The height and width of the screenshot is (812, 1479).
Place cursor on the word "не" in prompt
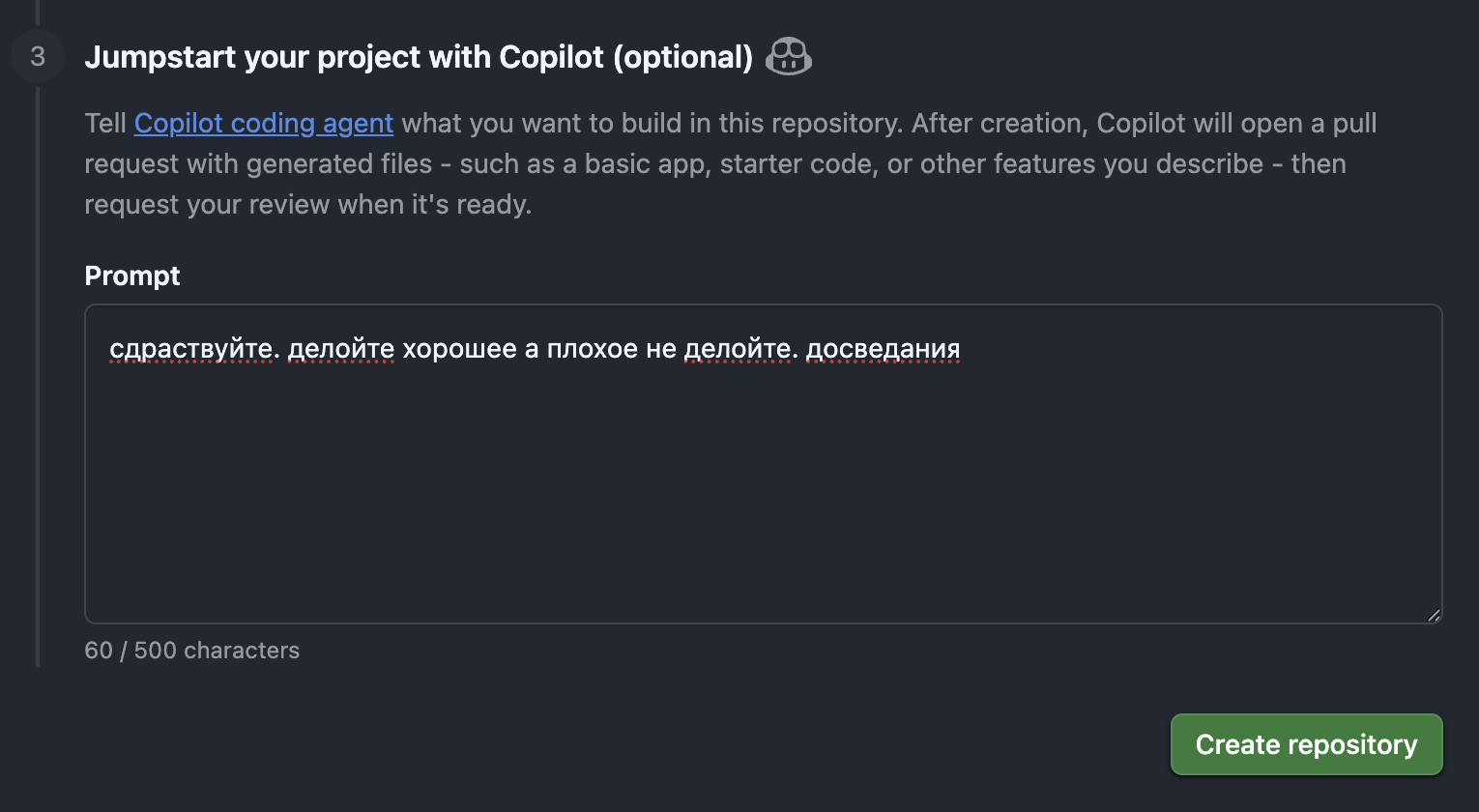660,349
